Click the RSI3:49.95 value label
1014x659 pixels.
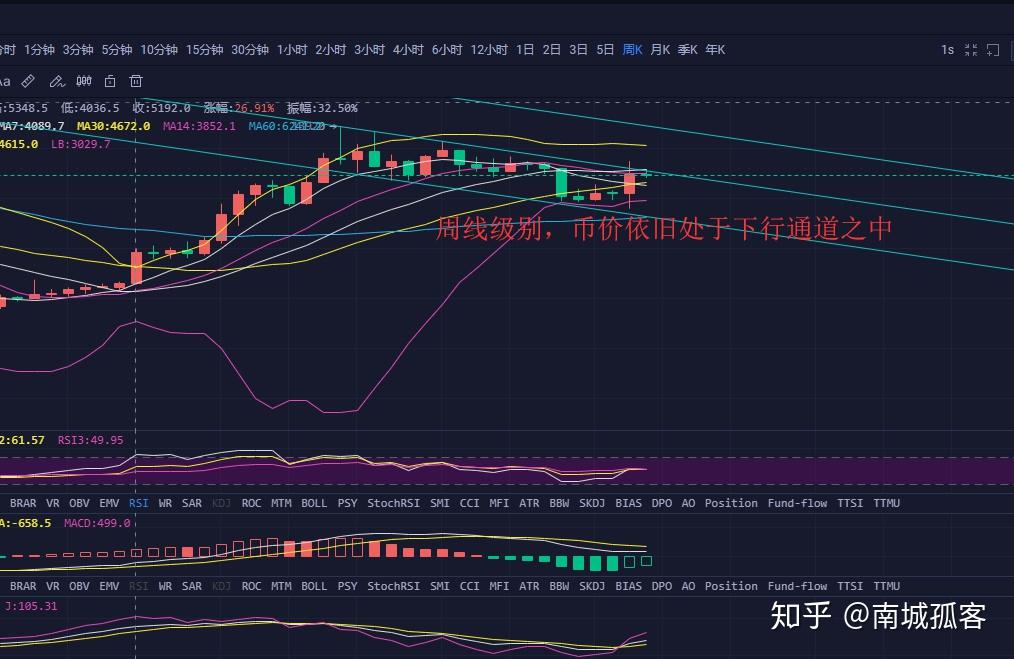pos(91,440)
